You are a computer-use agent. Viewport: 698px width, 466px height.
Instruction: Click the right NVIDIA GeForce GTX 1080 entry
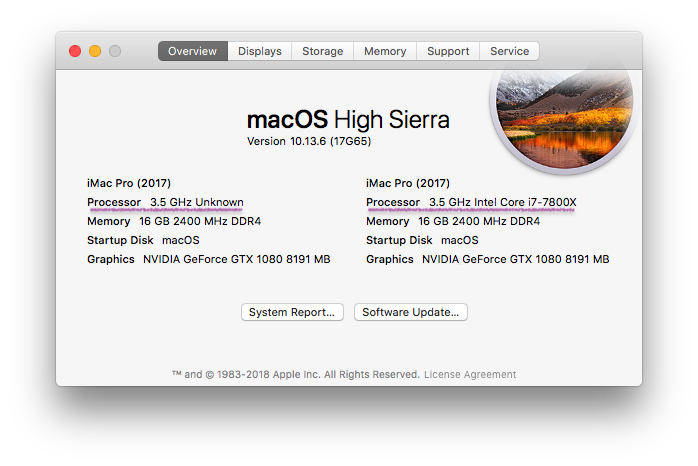(x=515, y=259)
